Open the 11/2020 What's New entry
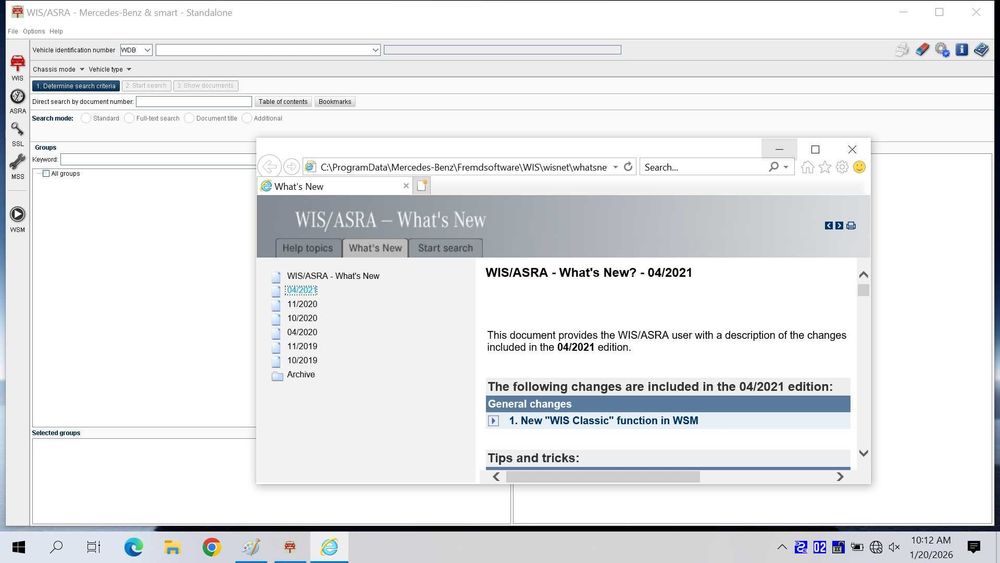Viewport: 1000px width, 563px height. (302, 304)
